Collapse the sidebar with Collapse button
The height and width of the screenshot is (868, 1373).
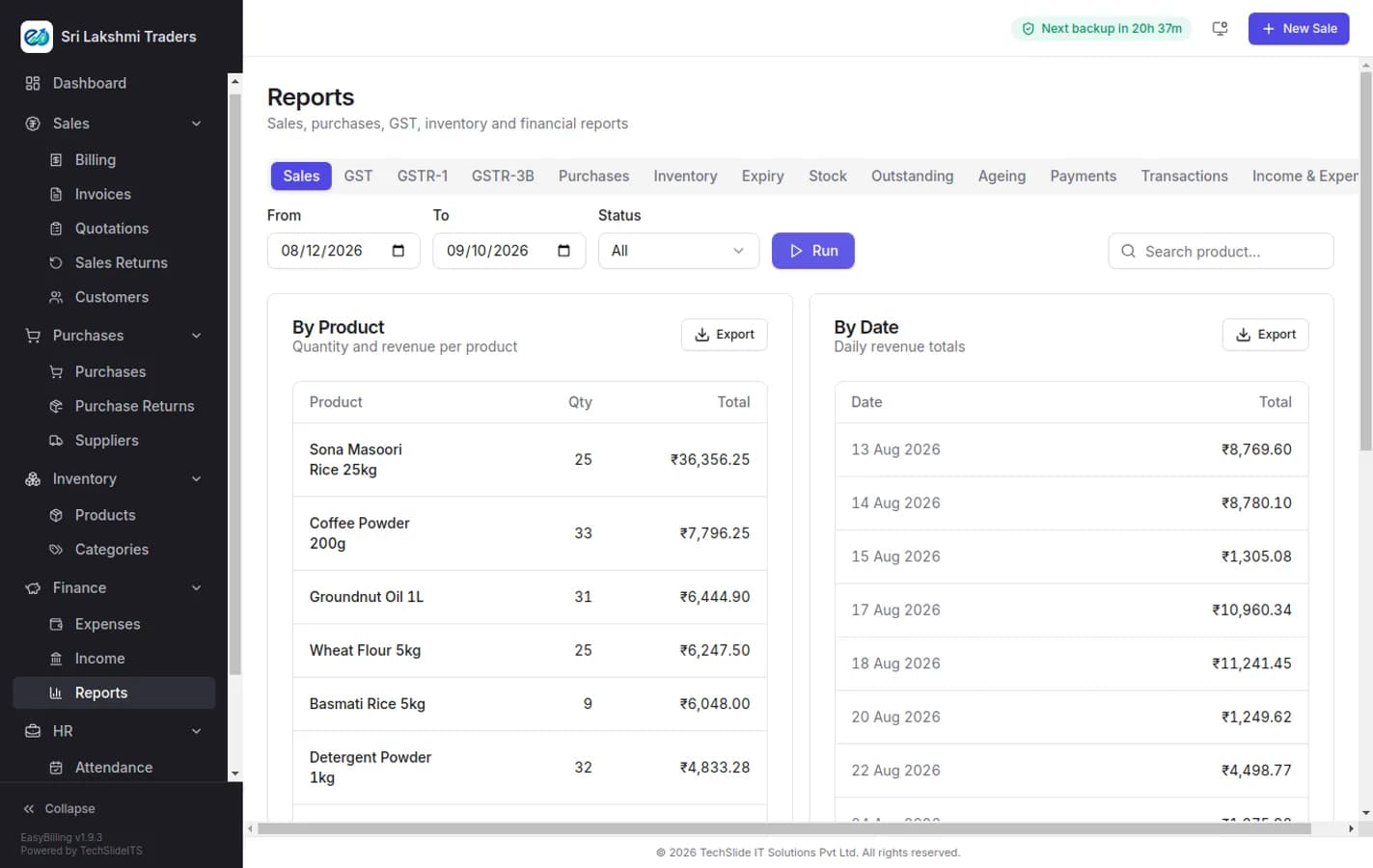[60, 808]
